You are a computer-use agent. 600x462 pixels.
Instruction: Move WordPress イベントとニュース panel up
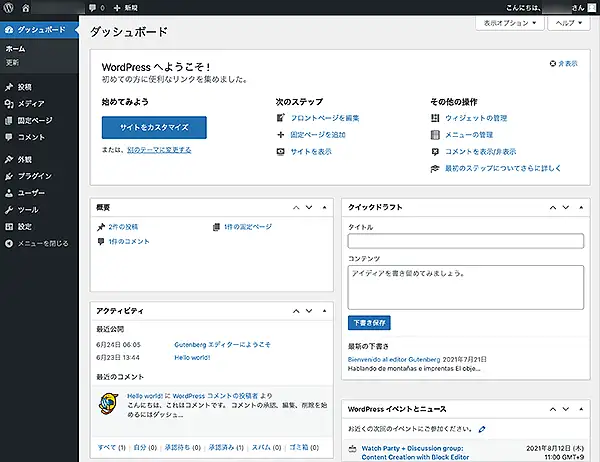pos(553,409)
